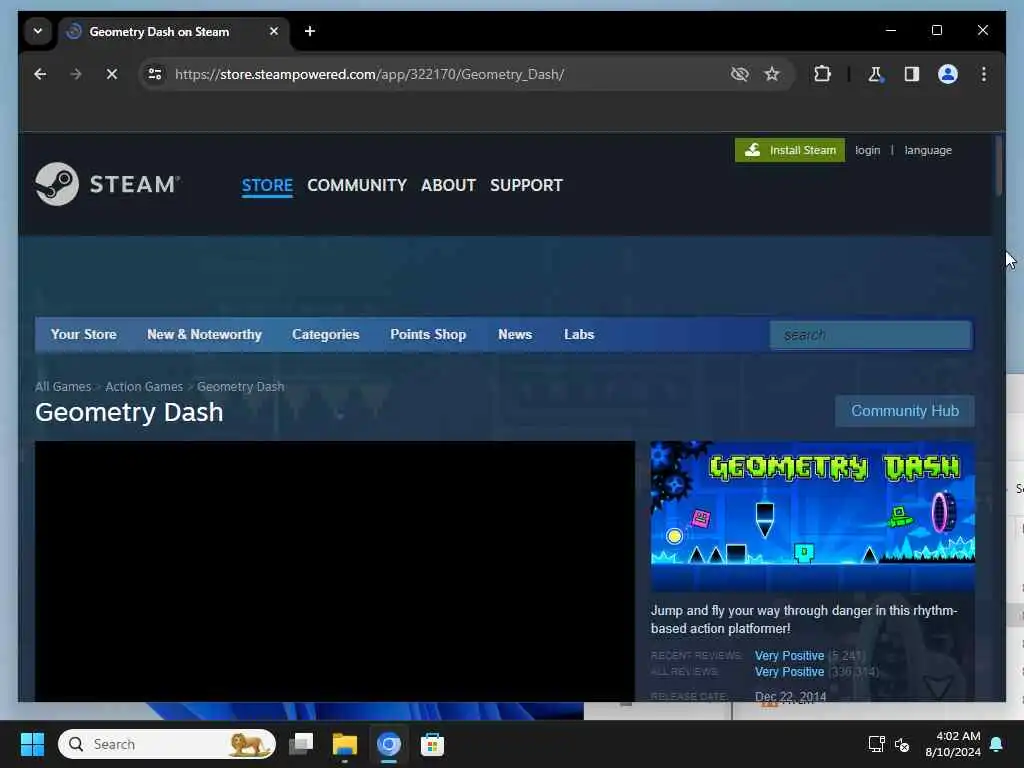
Task: Open Task View on the taskbar
Action: click(x=301, y=744)
